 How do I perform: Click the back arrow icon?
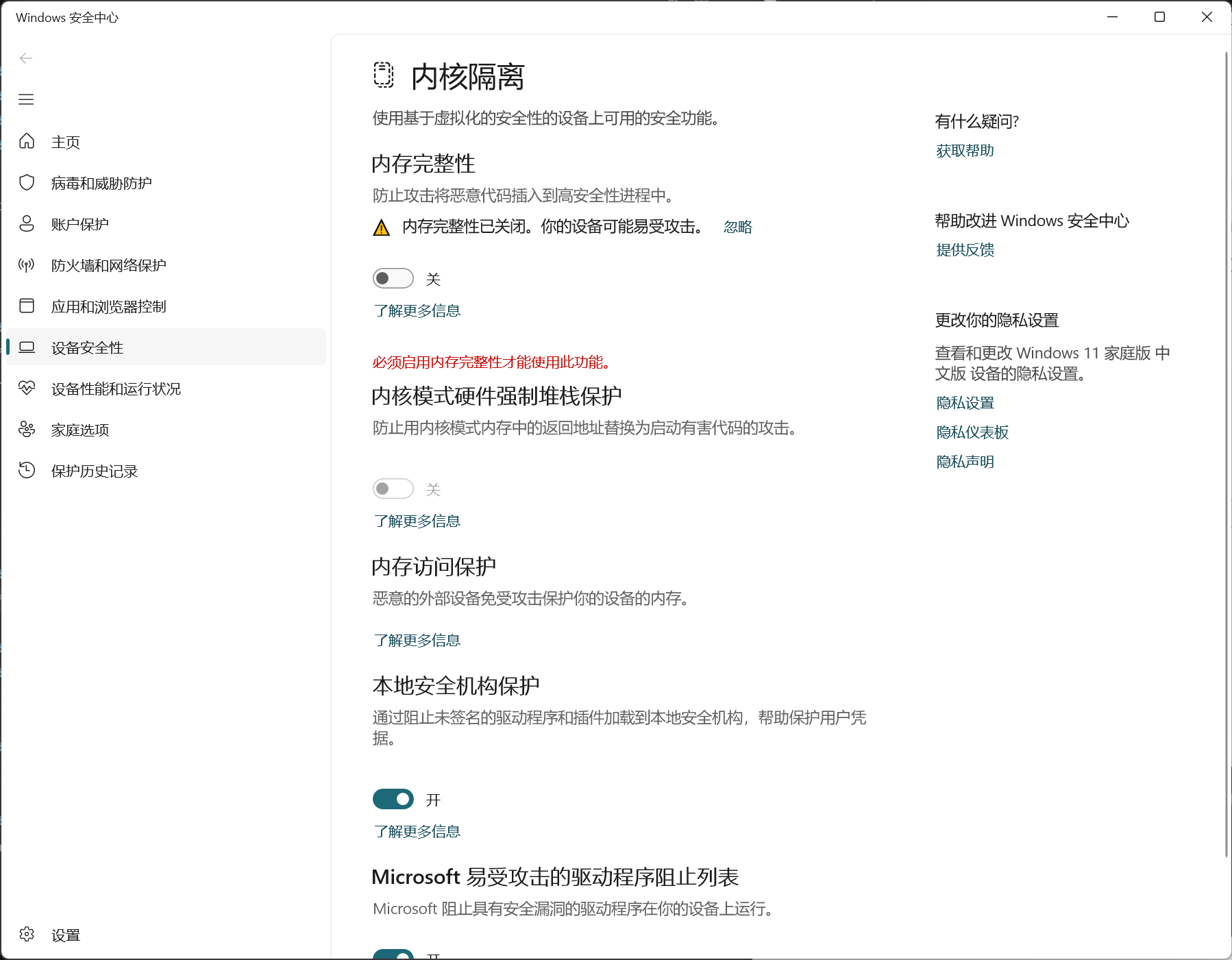(26, 58)
